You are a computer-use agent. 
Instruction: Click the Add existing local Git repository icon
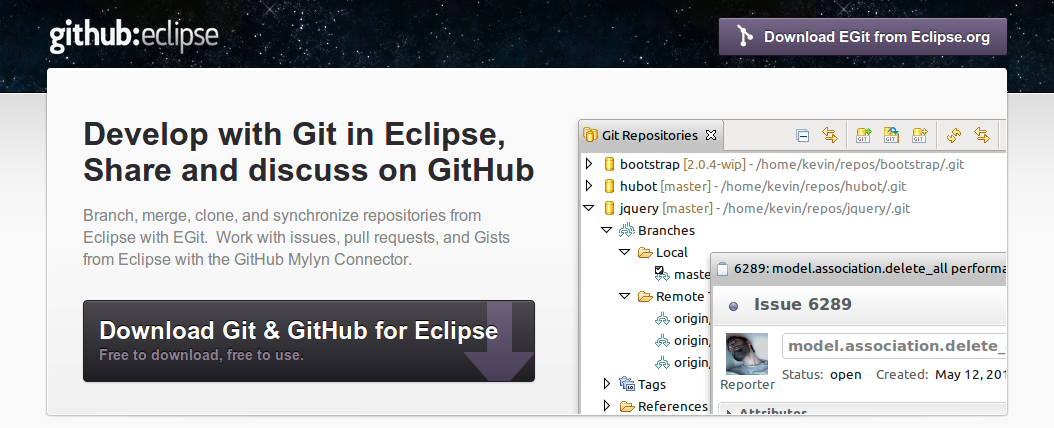coord(864,135)
